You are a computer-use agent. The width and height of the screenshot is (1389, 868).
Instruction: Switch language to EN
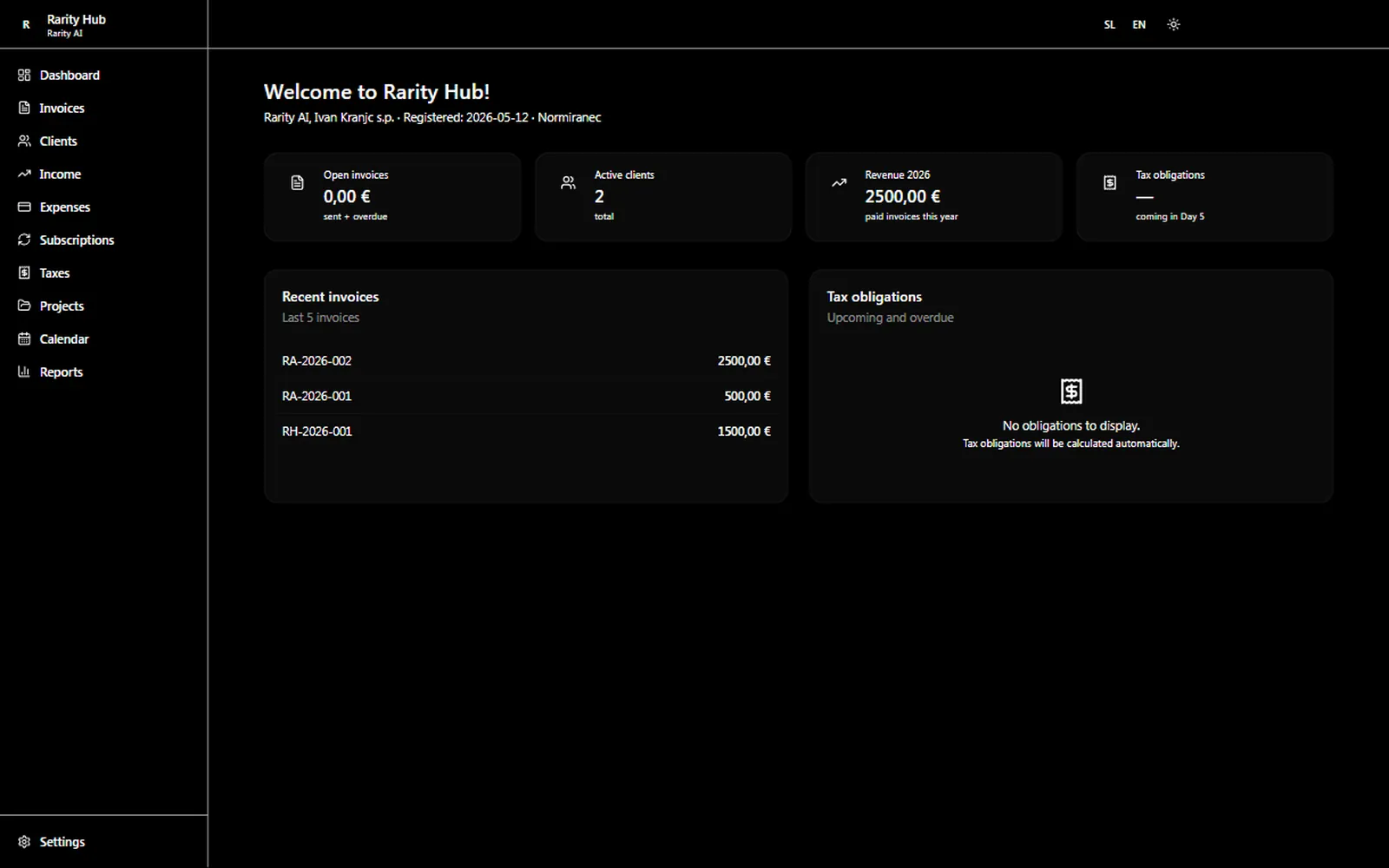[x=1139, y=24]
